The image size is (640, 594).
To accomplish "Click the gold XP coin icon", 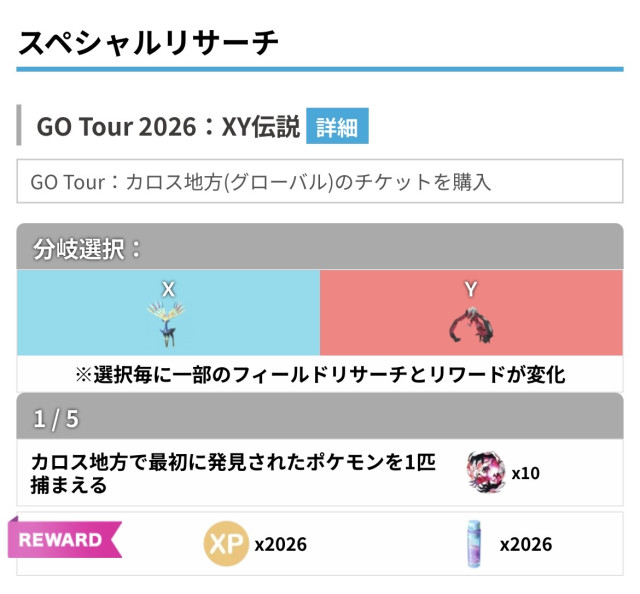I will 226,544.
